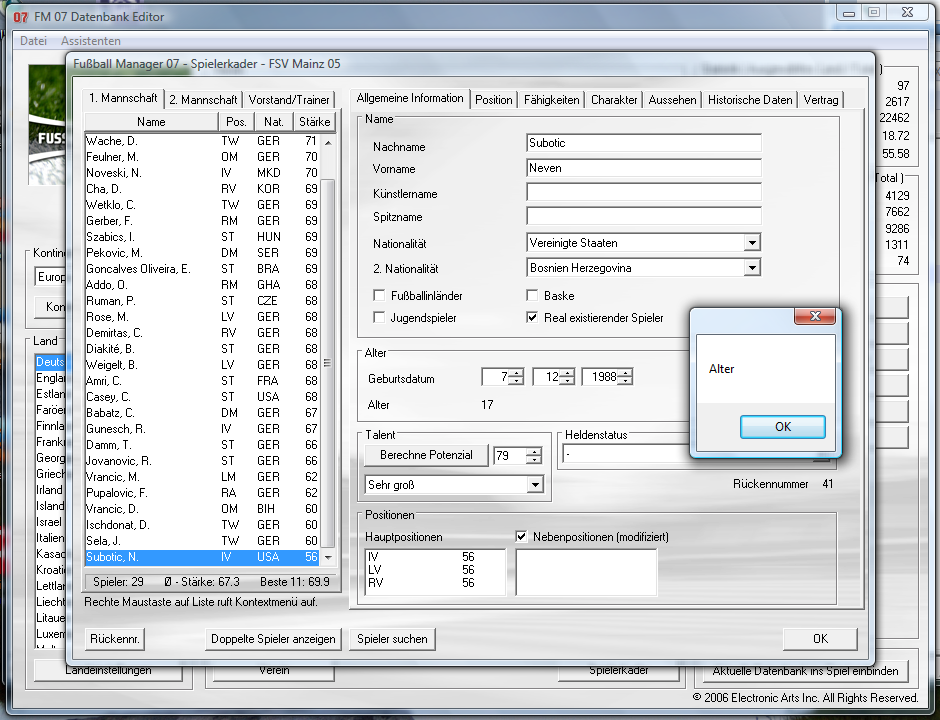
Task: Open the 2. Nationalität dropdown
Action: click(x=751, y=268)
